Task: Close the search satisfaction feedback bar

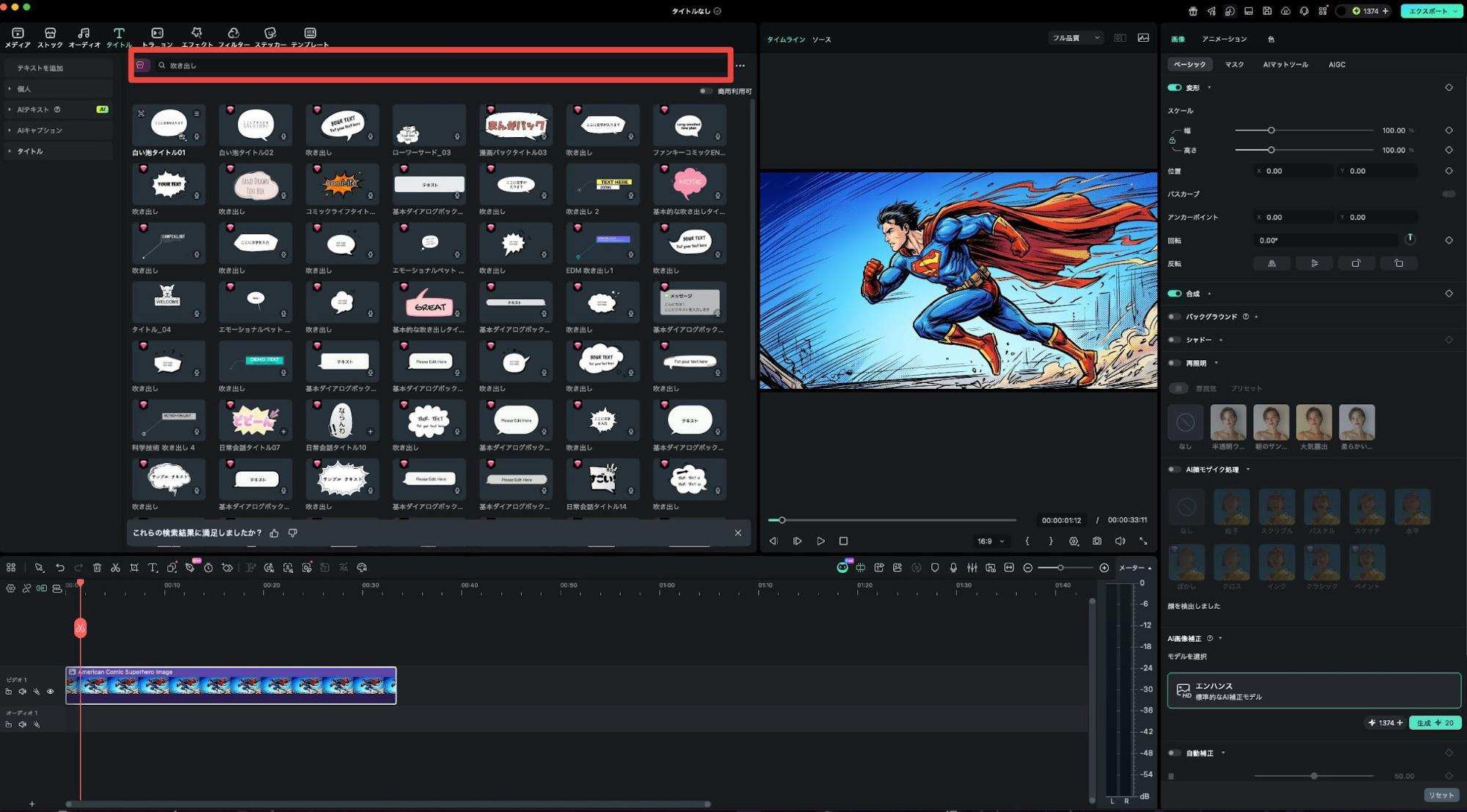Action: (738, 533)
